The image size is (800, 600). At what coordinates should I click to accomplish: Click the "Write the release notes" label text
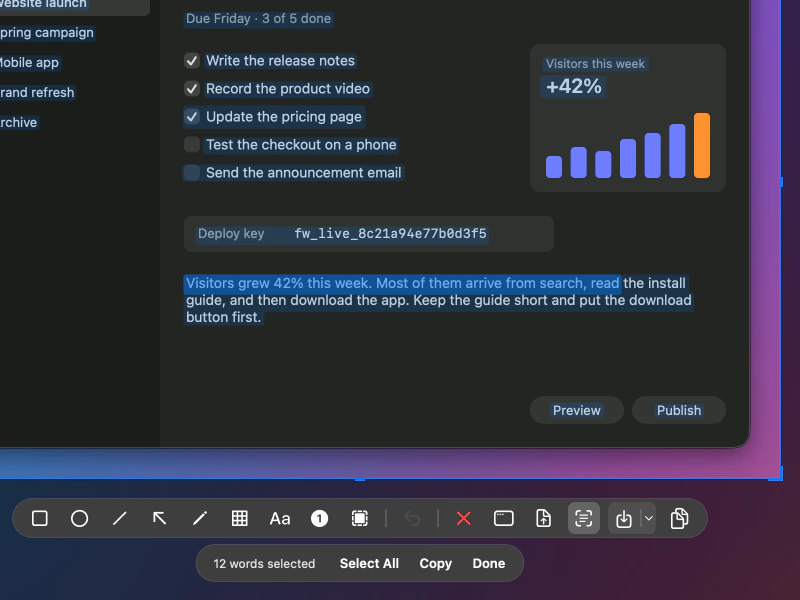[280, 61]
